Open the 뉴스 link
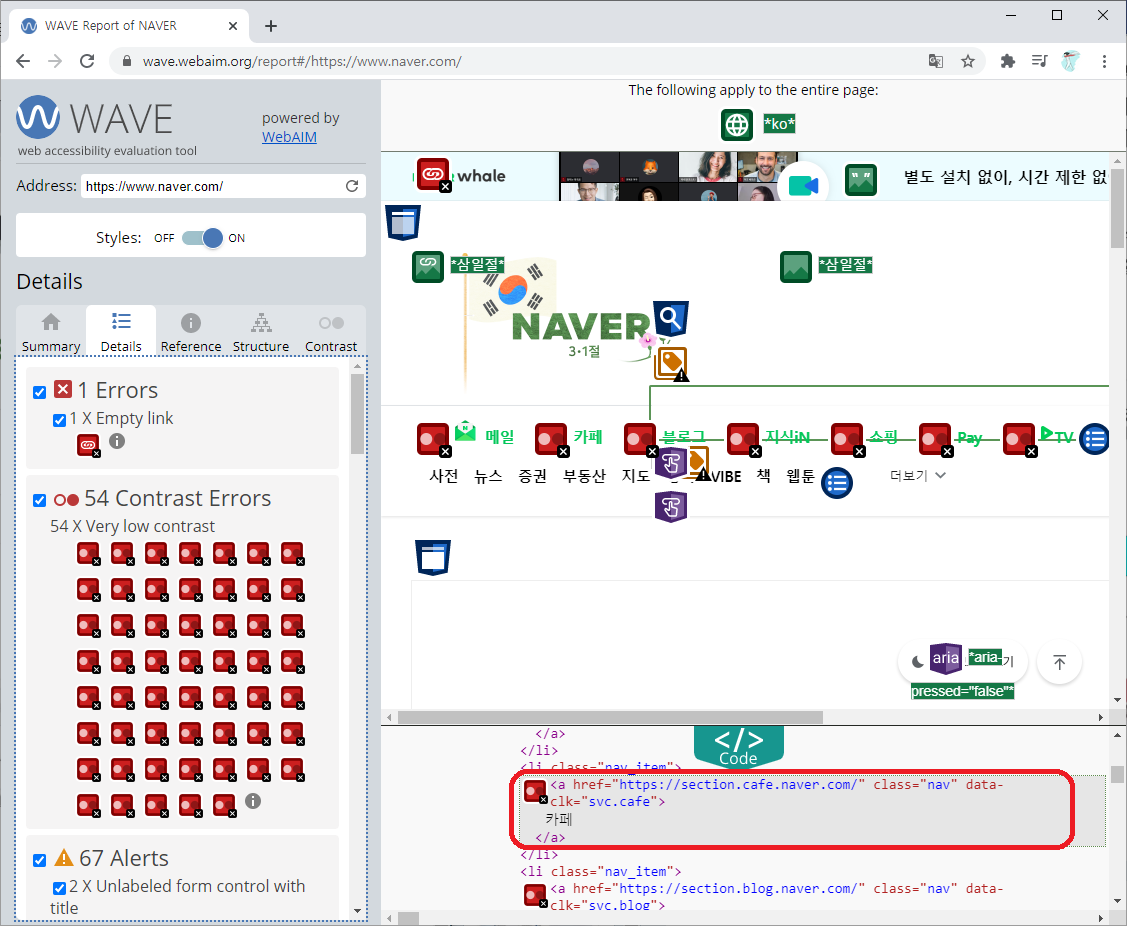Viewport: 1127px width, 926px height. (x=488, y=475)
